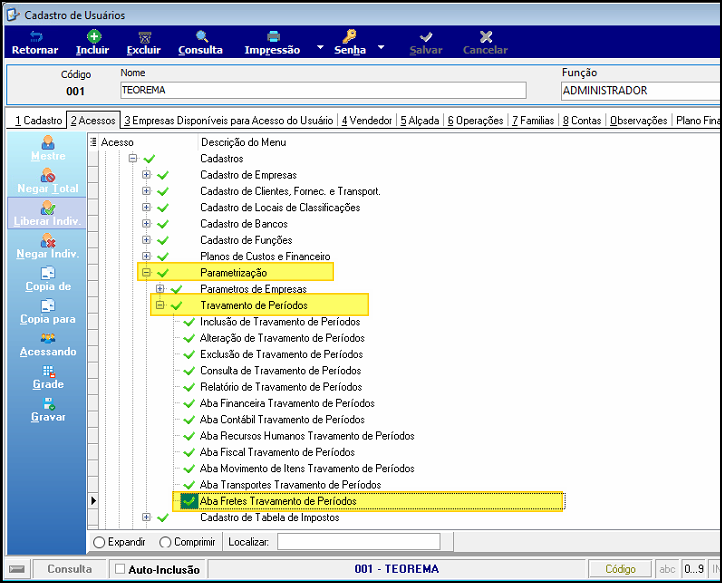Image resolution: width=722 pixels, height=583 pixels.
Task: Select Mestre in the sidebar
Action: click(48, 148)
